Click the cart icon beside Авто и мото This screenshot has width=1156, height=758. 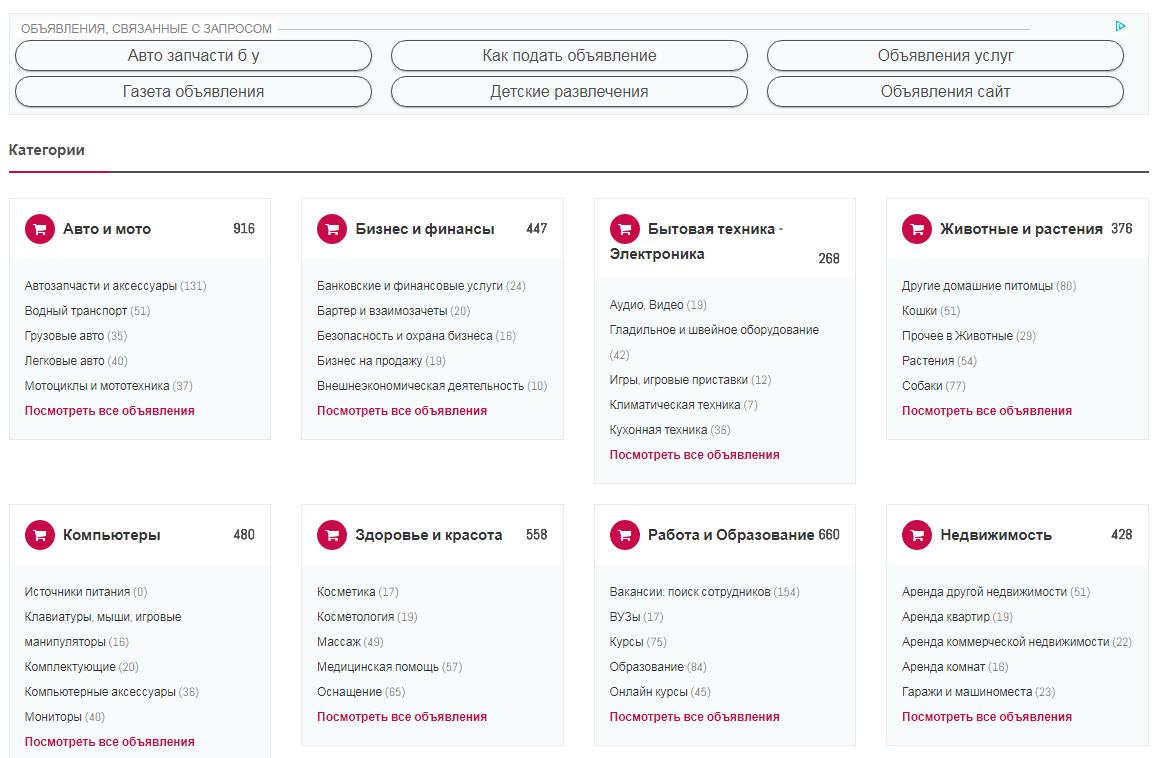pyautogui.click(x=40, y=229)
